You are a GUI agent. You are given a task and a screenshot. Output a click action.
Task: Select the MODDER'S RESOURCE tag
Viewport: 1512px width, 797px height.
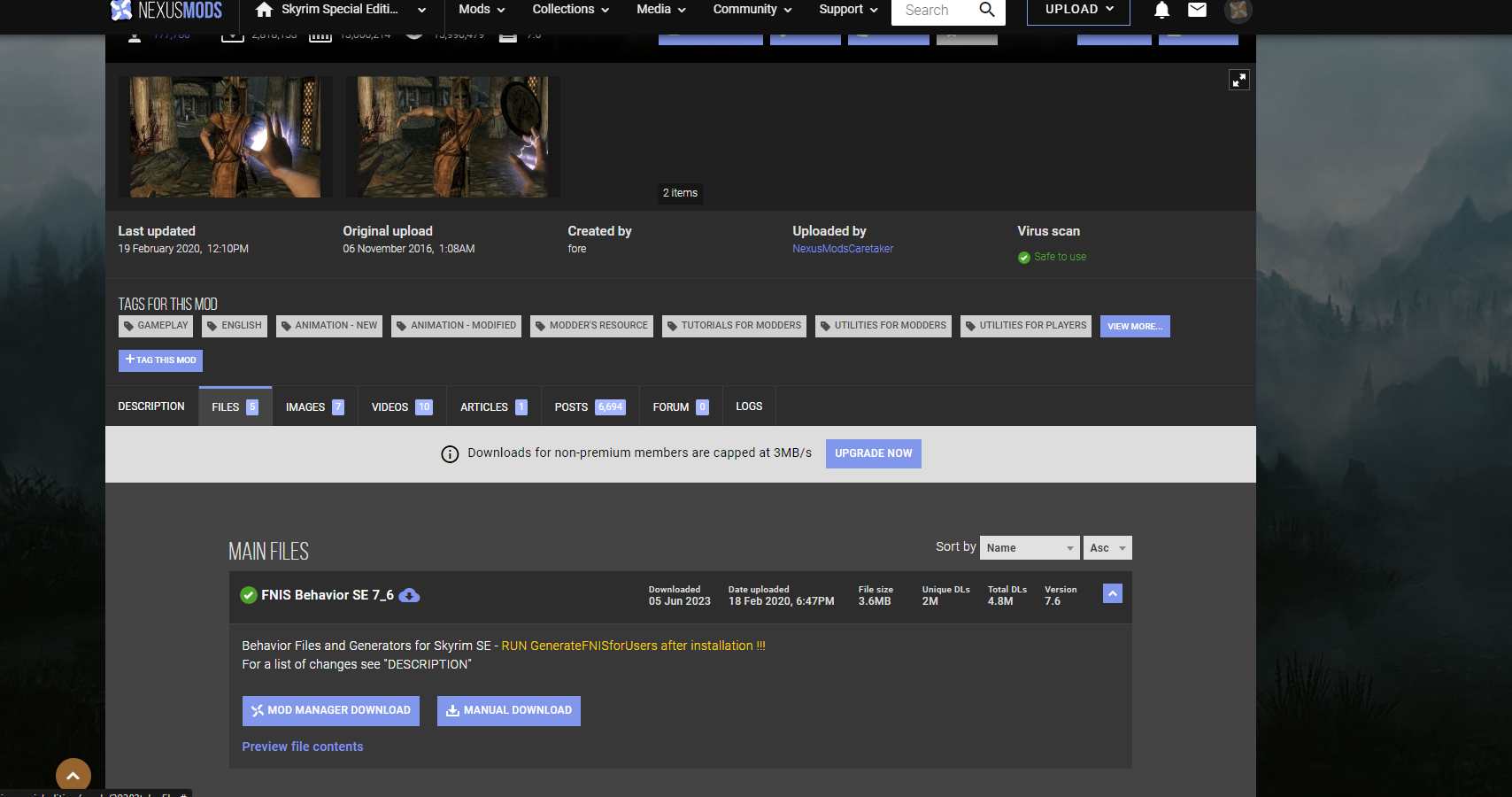point(591,326)
